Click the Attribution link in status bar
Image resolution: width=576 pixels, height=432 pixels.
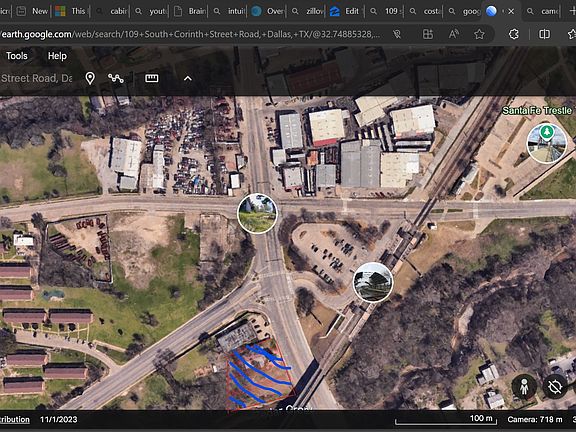point(15,420)
